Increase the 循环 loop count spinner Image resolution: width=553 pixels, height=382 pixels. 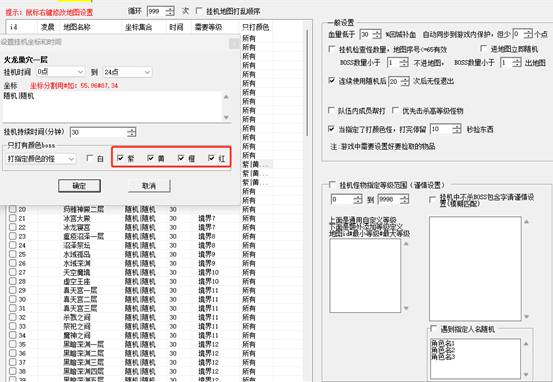[170, 9]
